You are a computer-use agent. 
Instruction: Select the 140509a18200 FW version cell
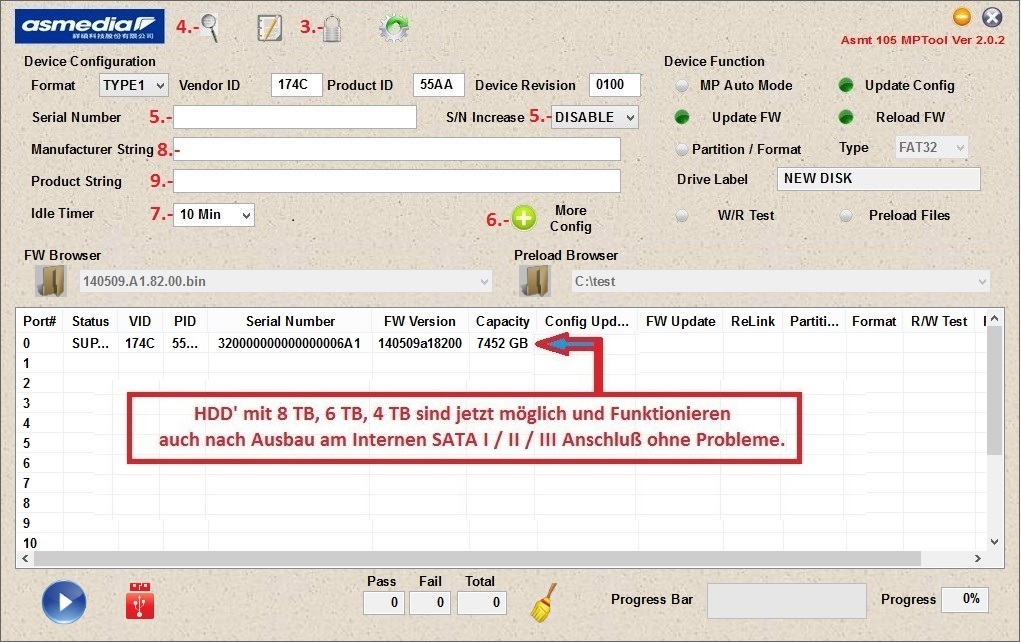[x=420, y=343]
